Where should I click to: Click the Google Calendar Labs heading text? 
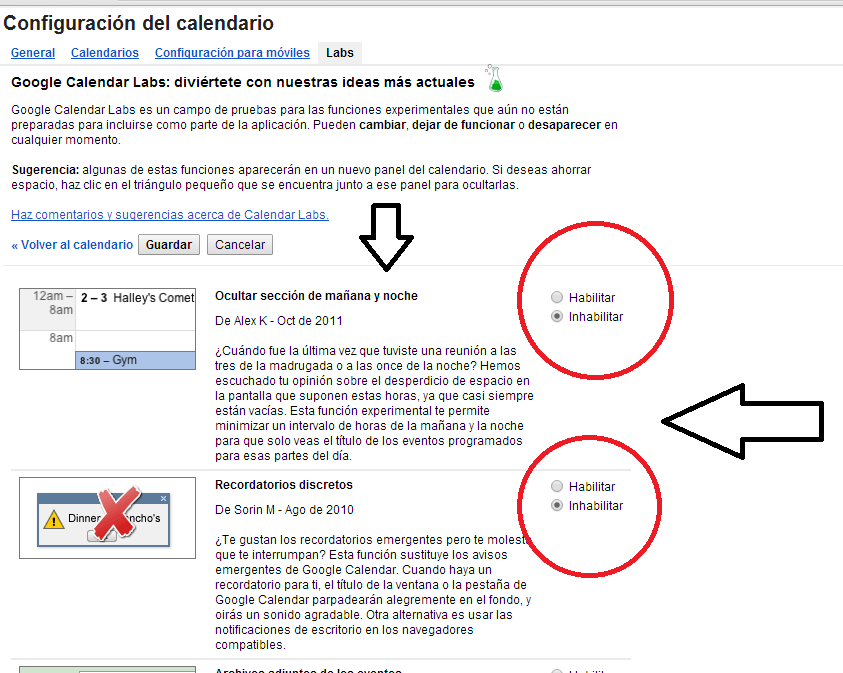click(x=243, y=82)
